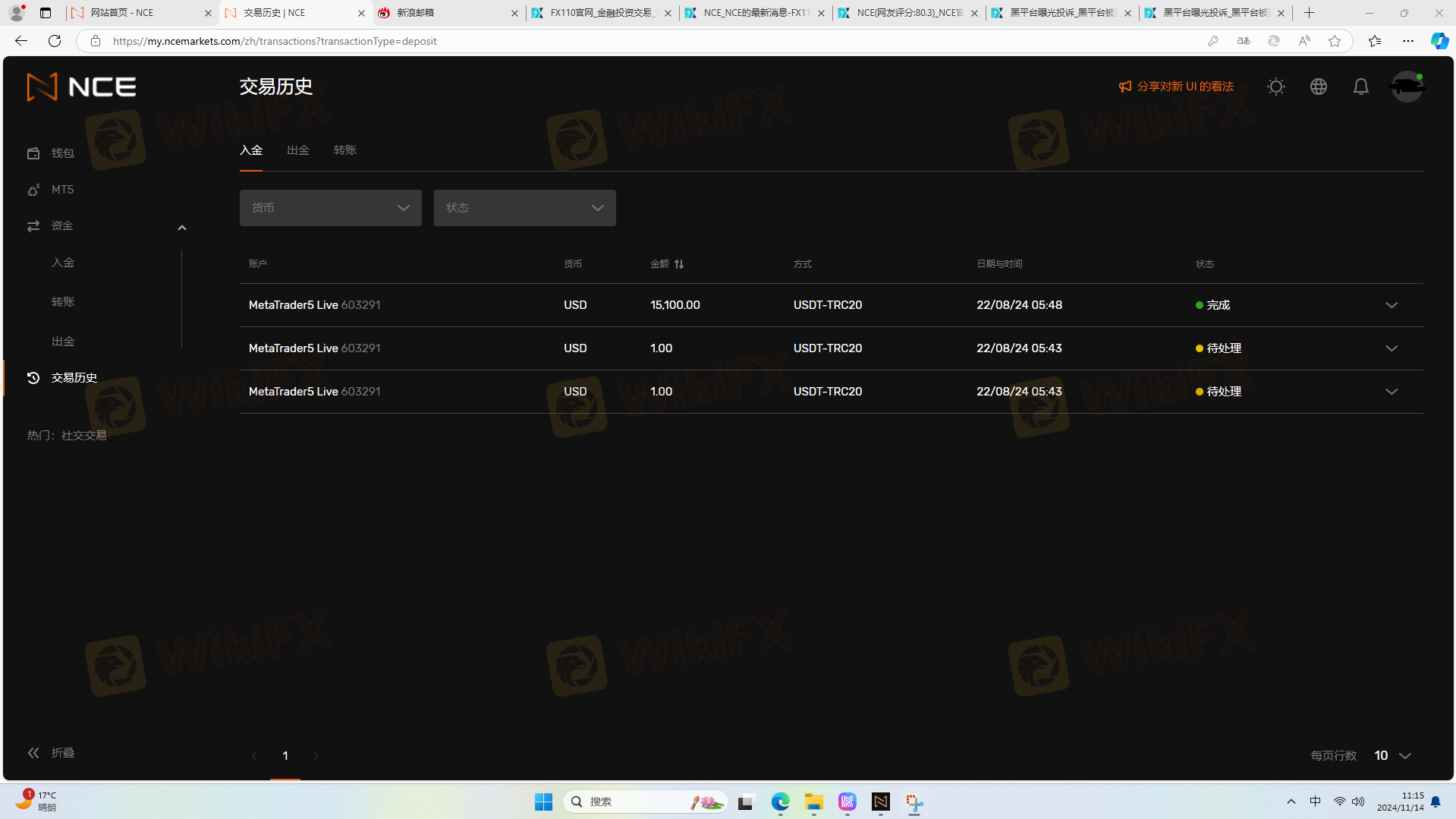The image size is (1456, 819).
Task: Open File Explorer from taskbar
Action: click(813, 802)
